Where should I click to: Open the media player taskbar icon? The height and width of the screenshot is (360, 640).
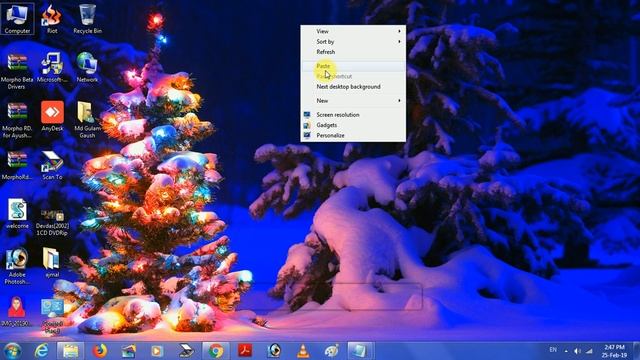point(157,351)
